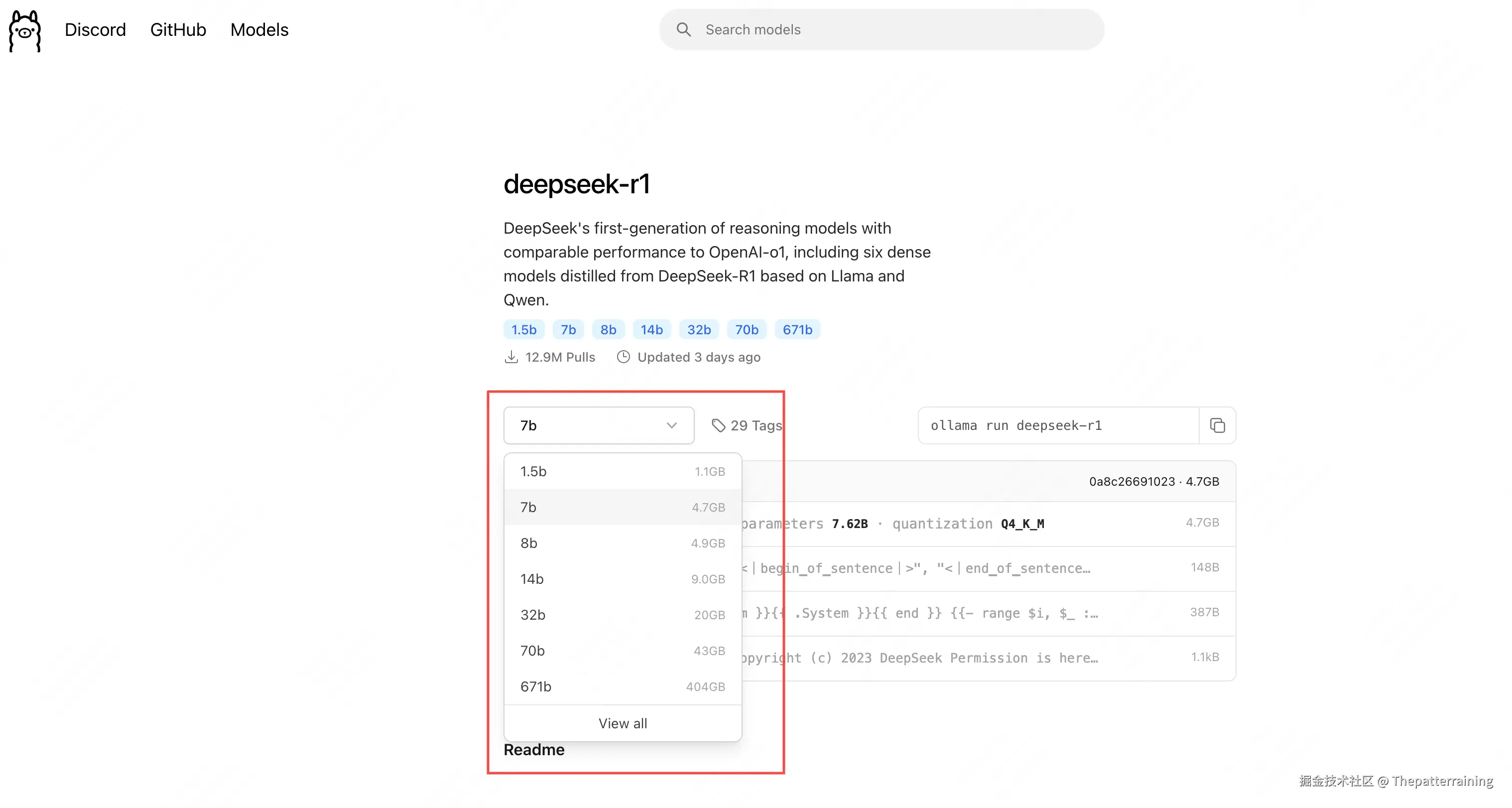Open the GitHub menu item
1512x808 pixels.
pos(178,29)
